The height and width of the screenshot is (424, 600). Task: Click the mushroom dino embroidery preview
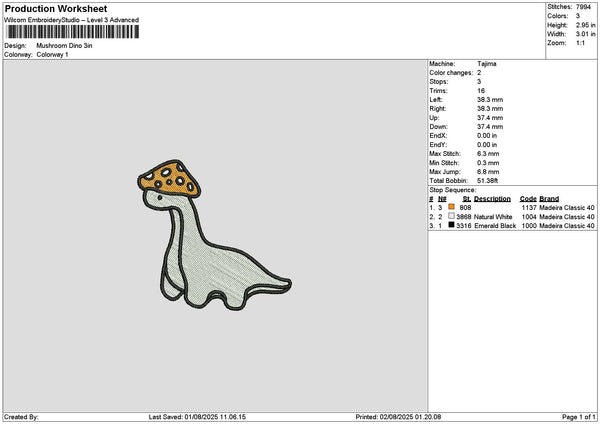point(214,235)
